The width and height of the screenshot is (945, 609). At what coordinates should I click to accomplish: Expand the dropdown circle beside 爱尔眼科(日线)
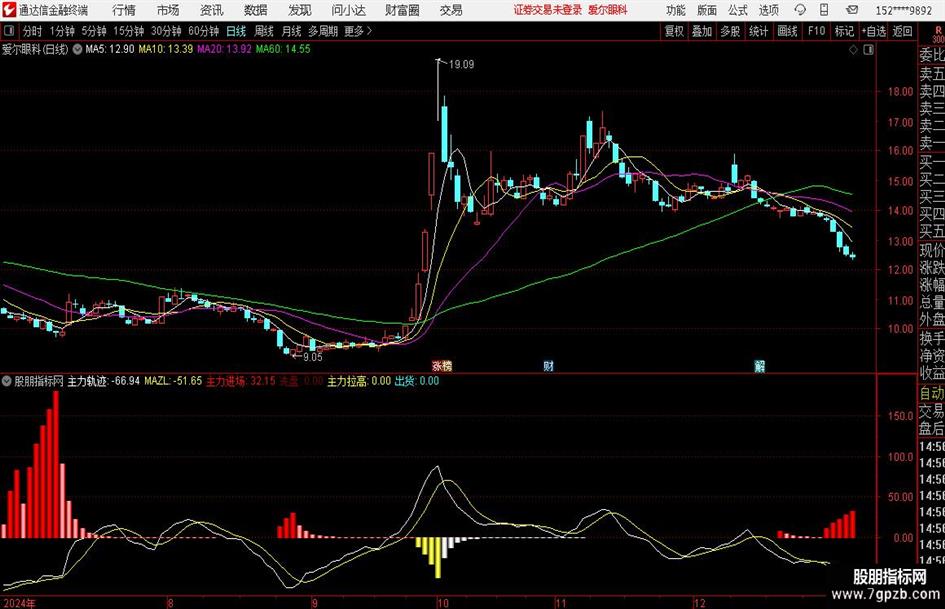click(x=78, y=50)
